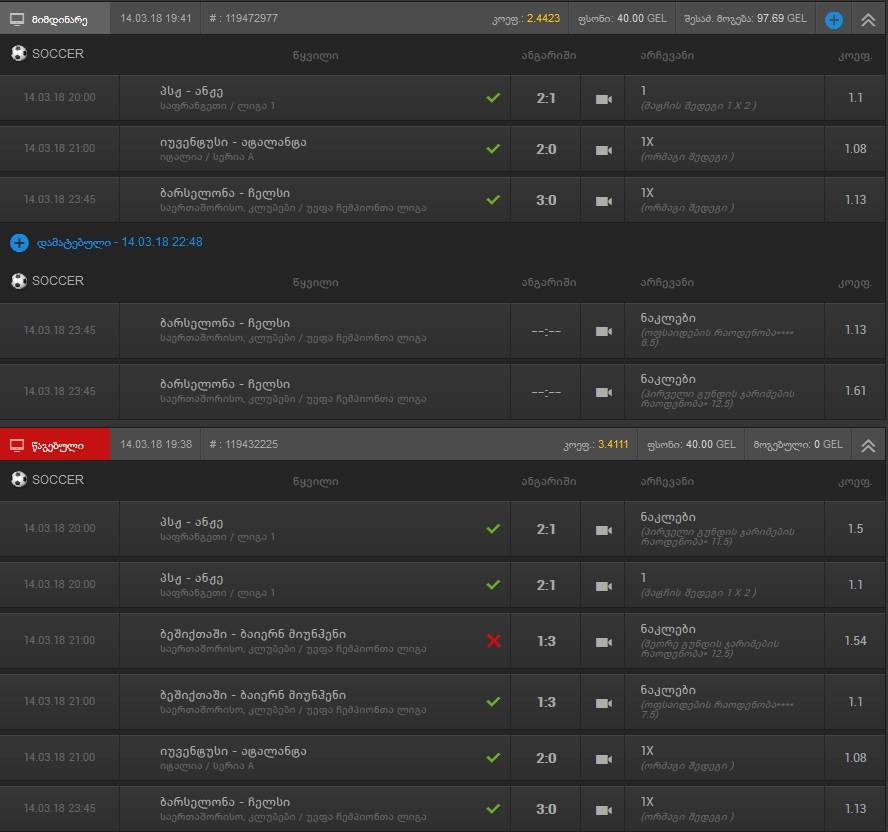Click the green check on ბარსელონა - ჩელსი in ticket 119432225
The height and width of the screenshot is (832, 888).
(493, 808)
